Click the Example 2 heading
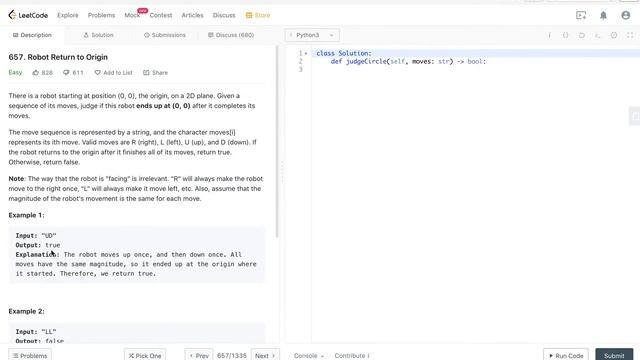Image resolution: width=640 pixels, height=360 pixels. click(27, 311)
